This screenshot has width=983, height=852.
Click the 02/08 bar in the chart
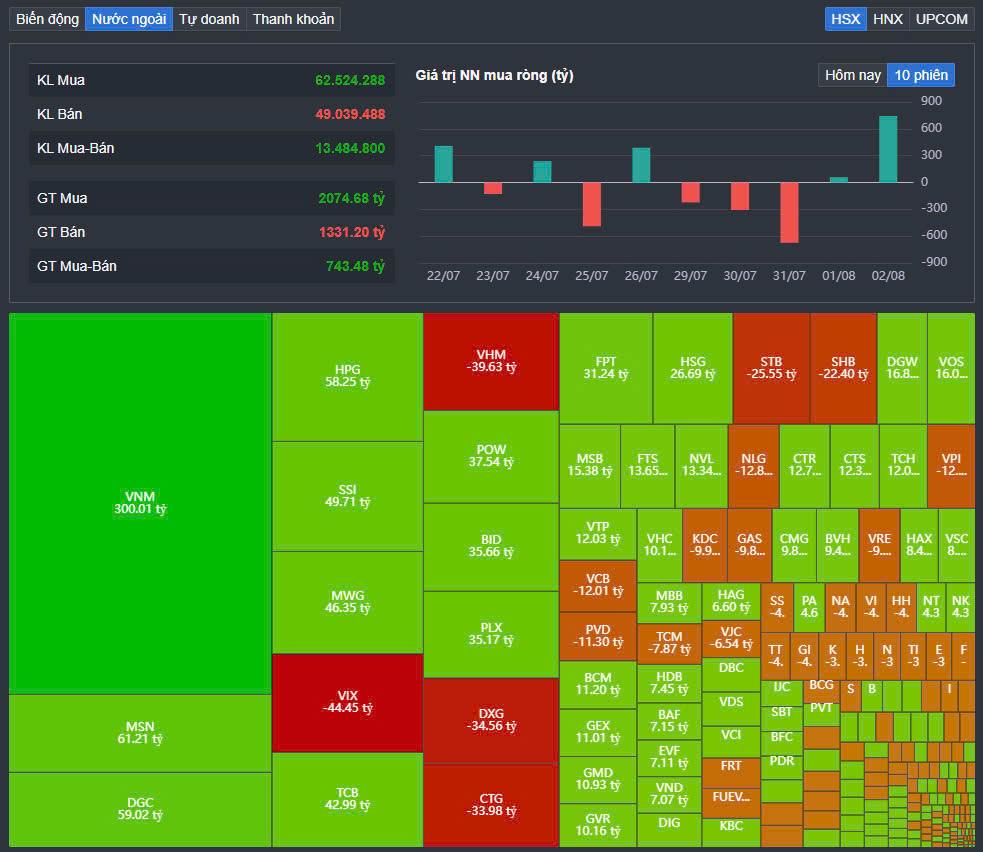888,149
